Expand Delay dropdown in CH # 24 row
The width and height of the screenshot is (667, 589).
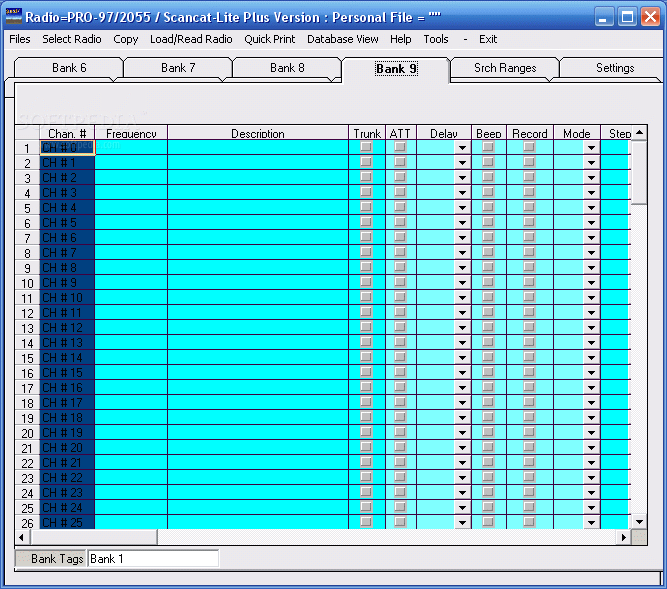click(x=462, y=507)
